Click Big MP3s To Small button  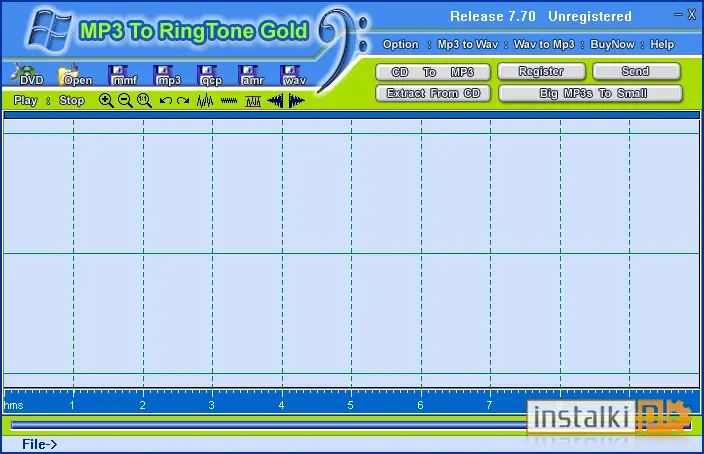[x=590, y=93]
